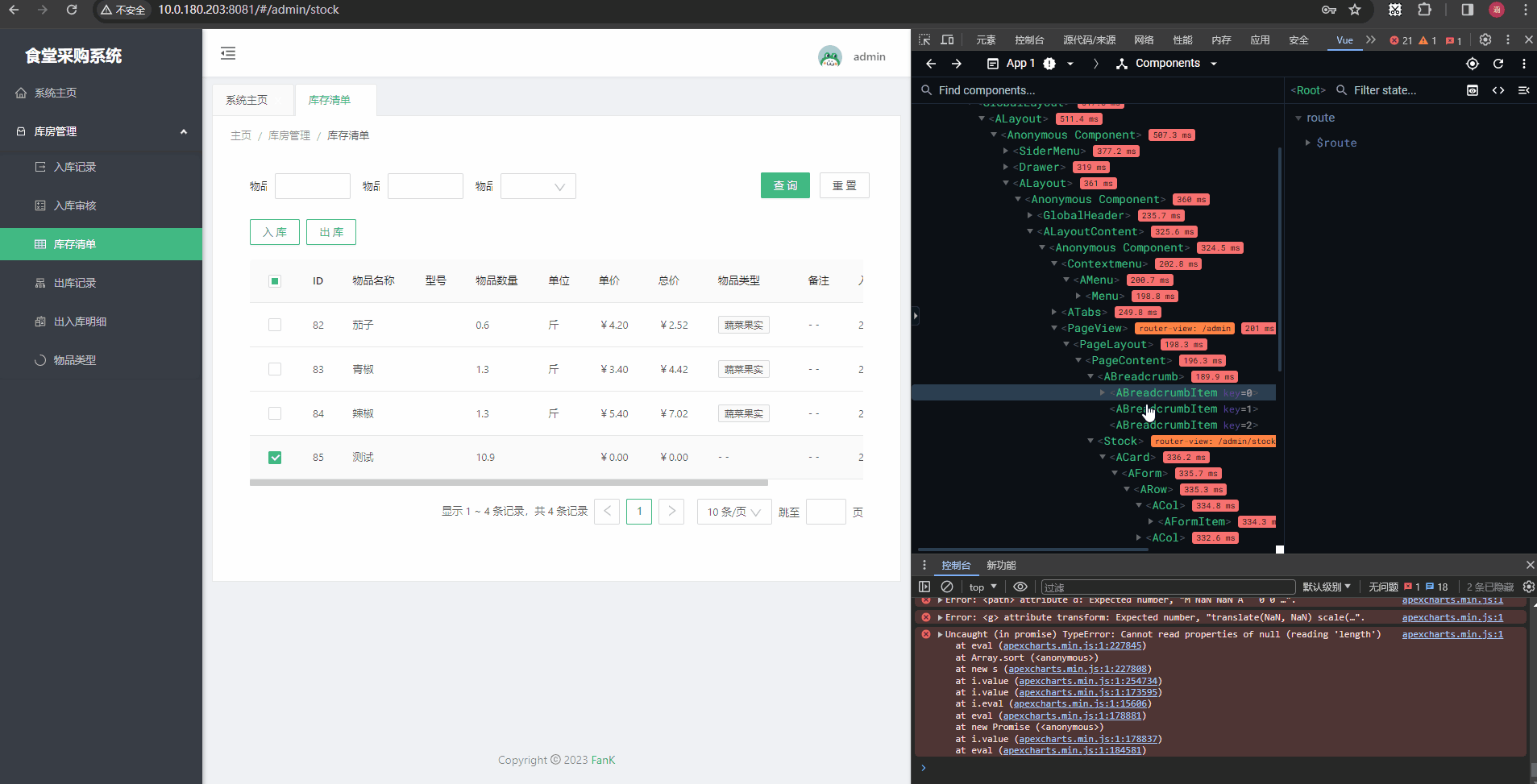The height and width of the screenshot is (784, 1537).
Task: Create live expression eye icon
Action: pyautogui.click(x=1020, y=587)
